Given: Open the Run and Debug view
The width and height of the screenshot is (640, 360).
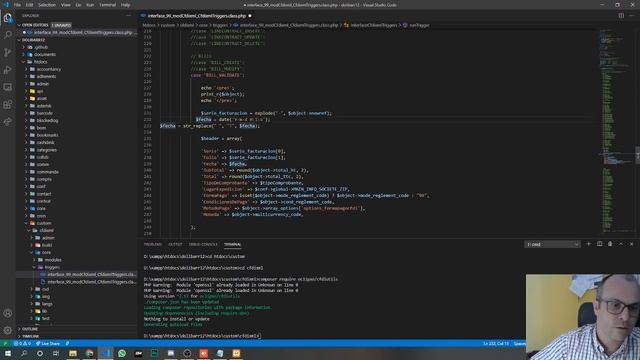Looking at the screenshot, I should point(8,70).
